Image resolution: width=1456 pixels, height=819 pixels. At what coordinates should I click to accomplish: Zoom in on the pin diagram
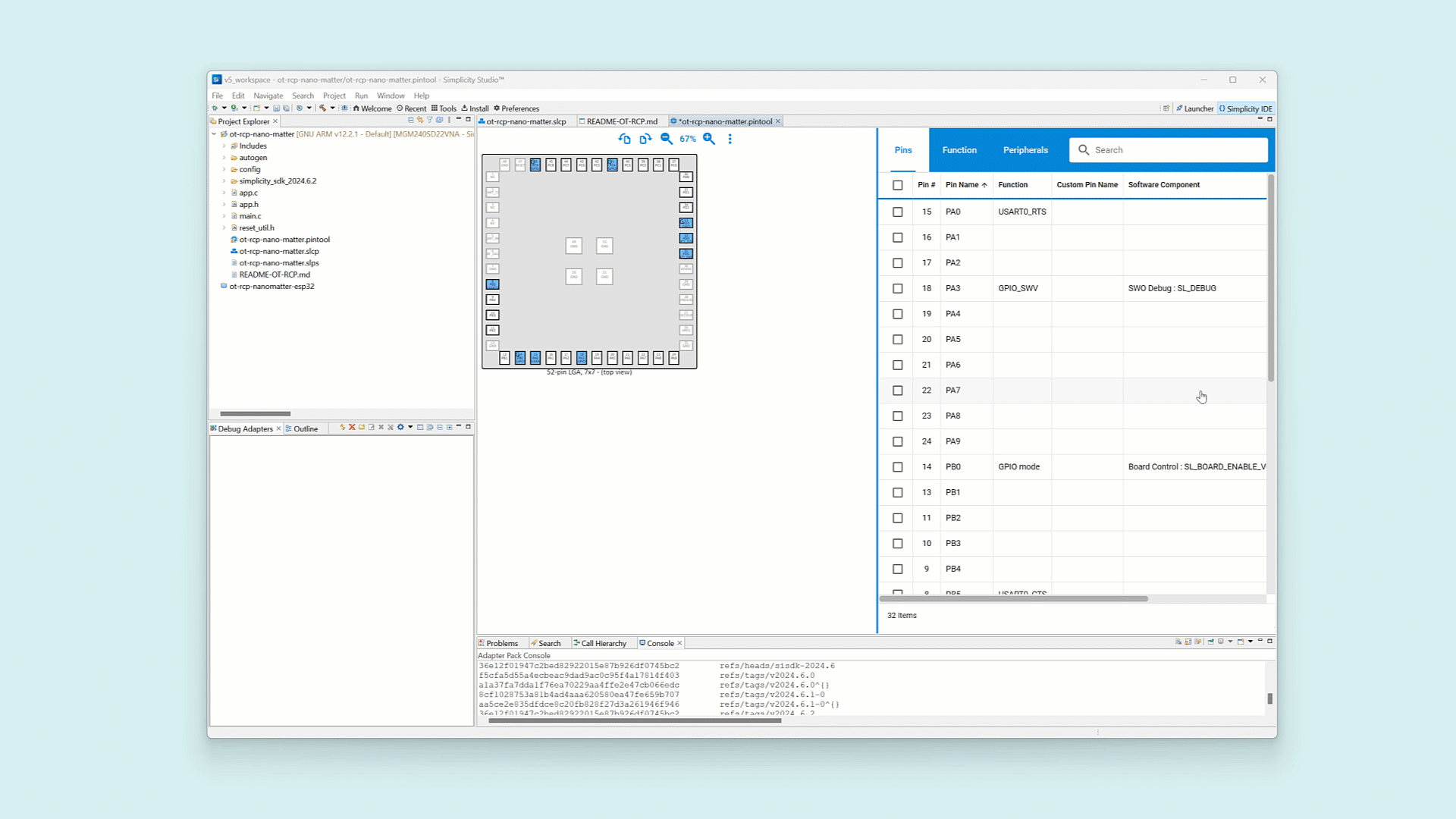pos(709,139)
